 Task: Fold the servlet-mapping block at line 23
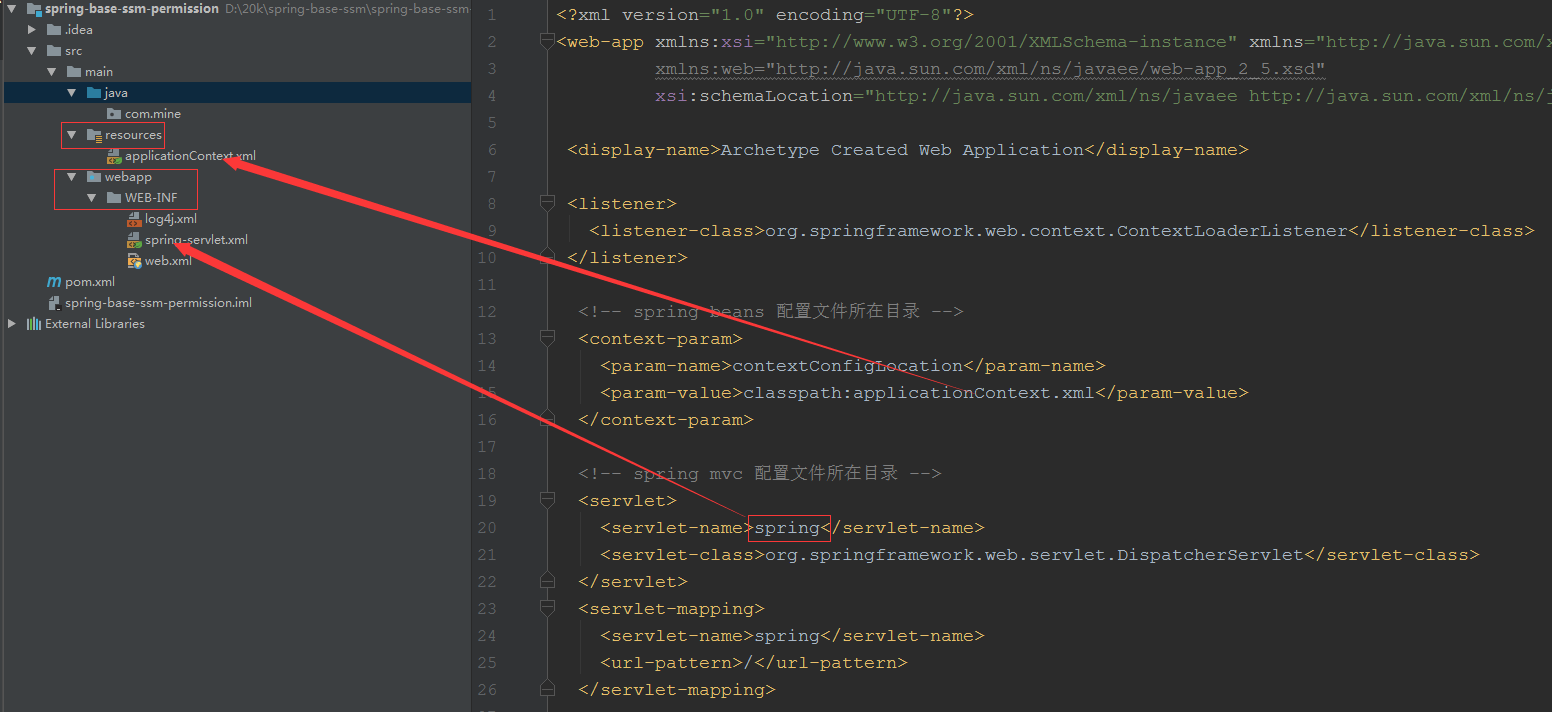pos(547,609)
